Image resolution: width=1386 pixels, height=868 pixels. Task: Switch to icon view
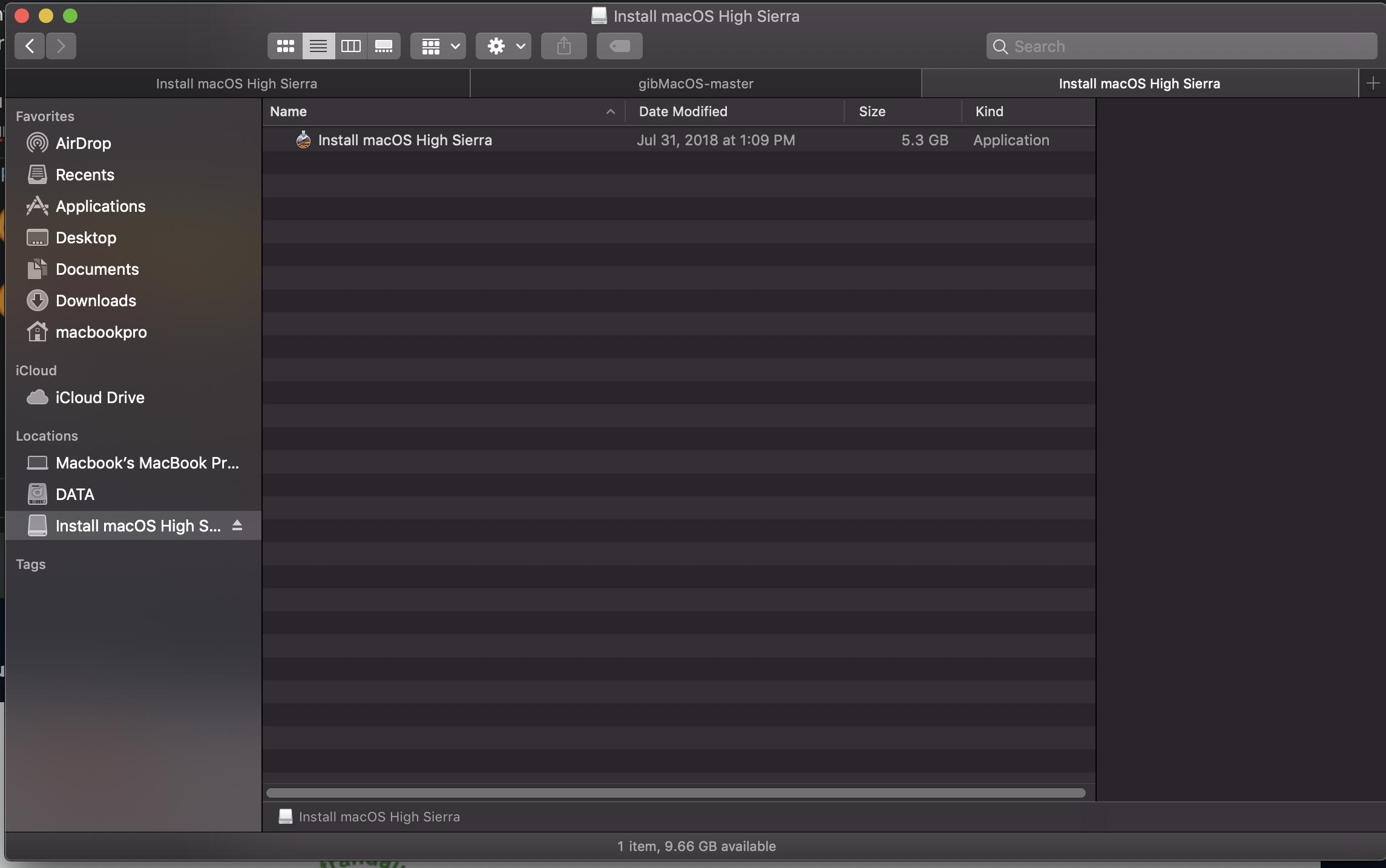[x=285, y=46]
